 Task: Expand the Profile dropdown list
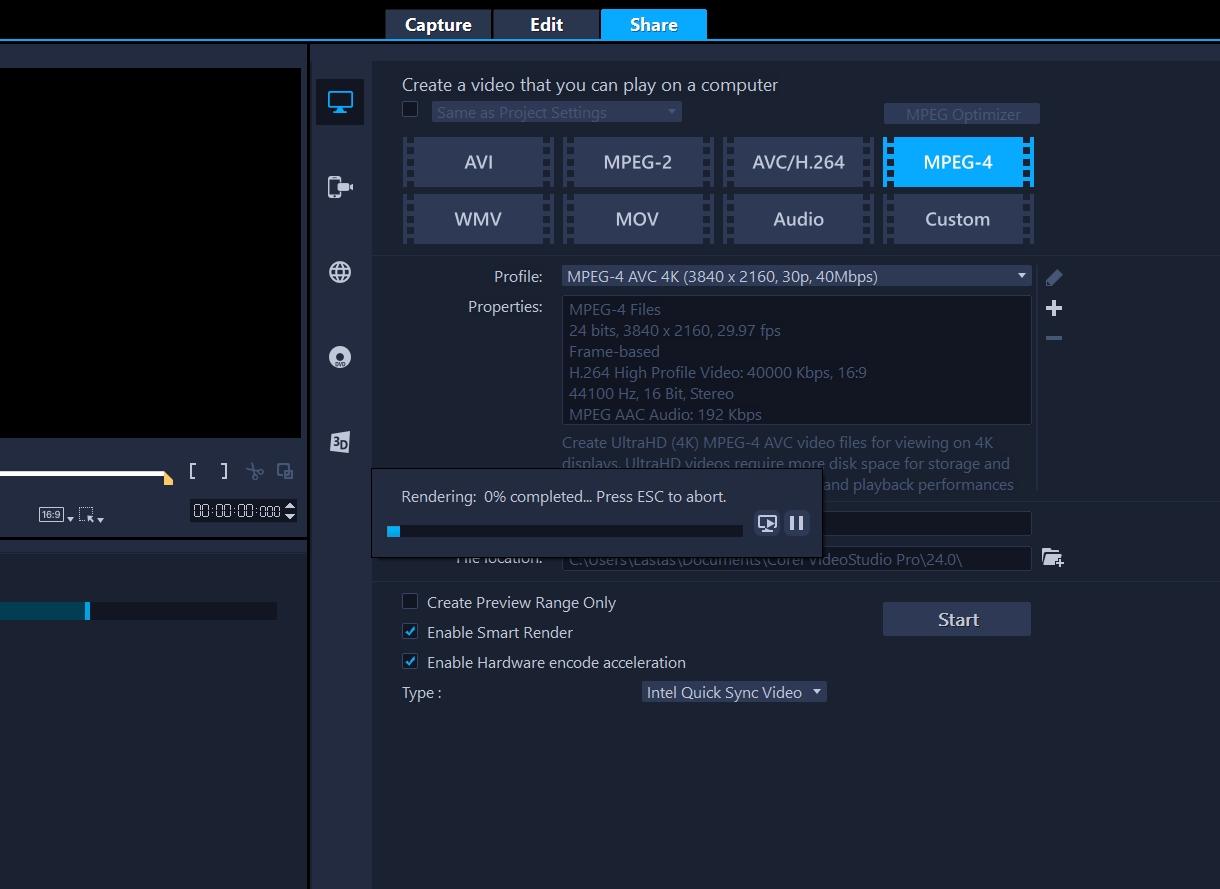pyautogui.click(x=1021, y=276)
